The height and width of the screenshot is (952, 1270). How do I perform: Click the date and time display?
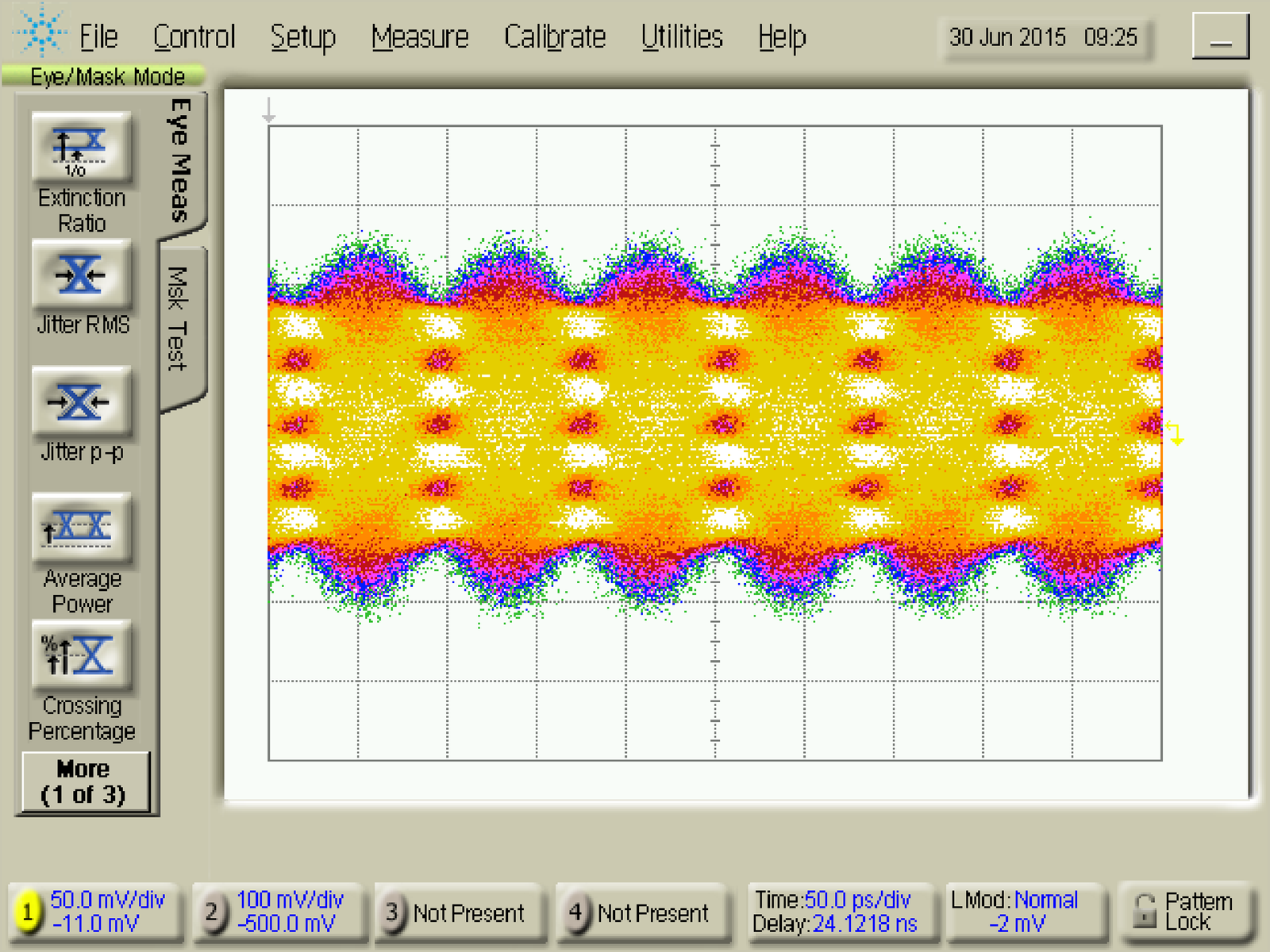[x=1043, y=37]
